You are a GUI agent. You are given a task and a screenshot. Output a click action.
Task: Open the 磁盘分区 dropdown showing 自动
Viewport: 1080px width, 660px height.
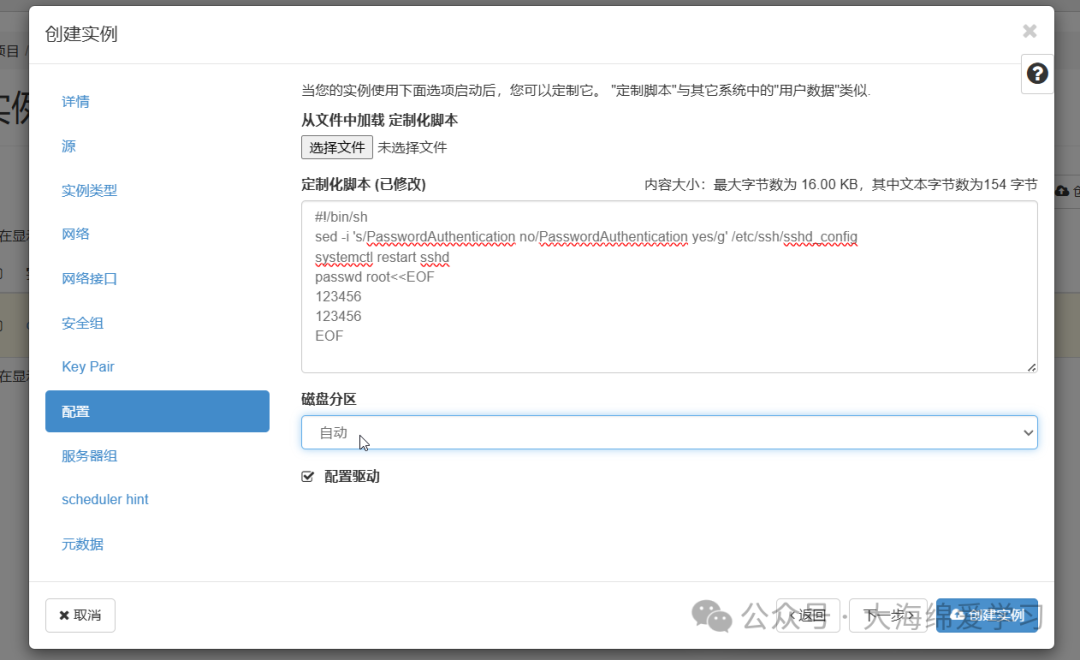(670, 432)
